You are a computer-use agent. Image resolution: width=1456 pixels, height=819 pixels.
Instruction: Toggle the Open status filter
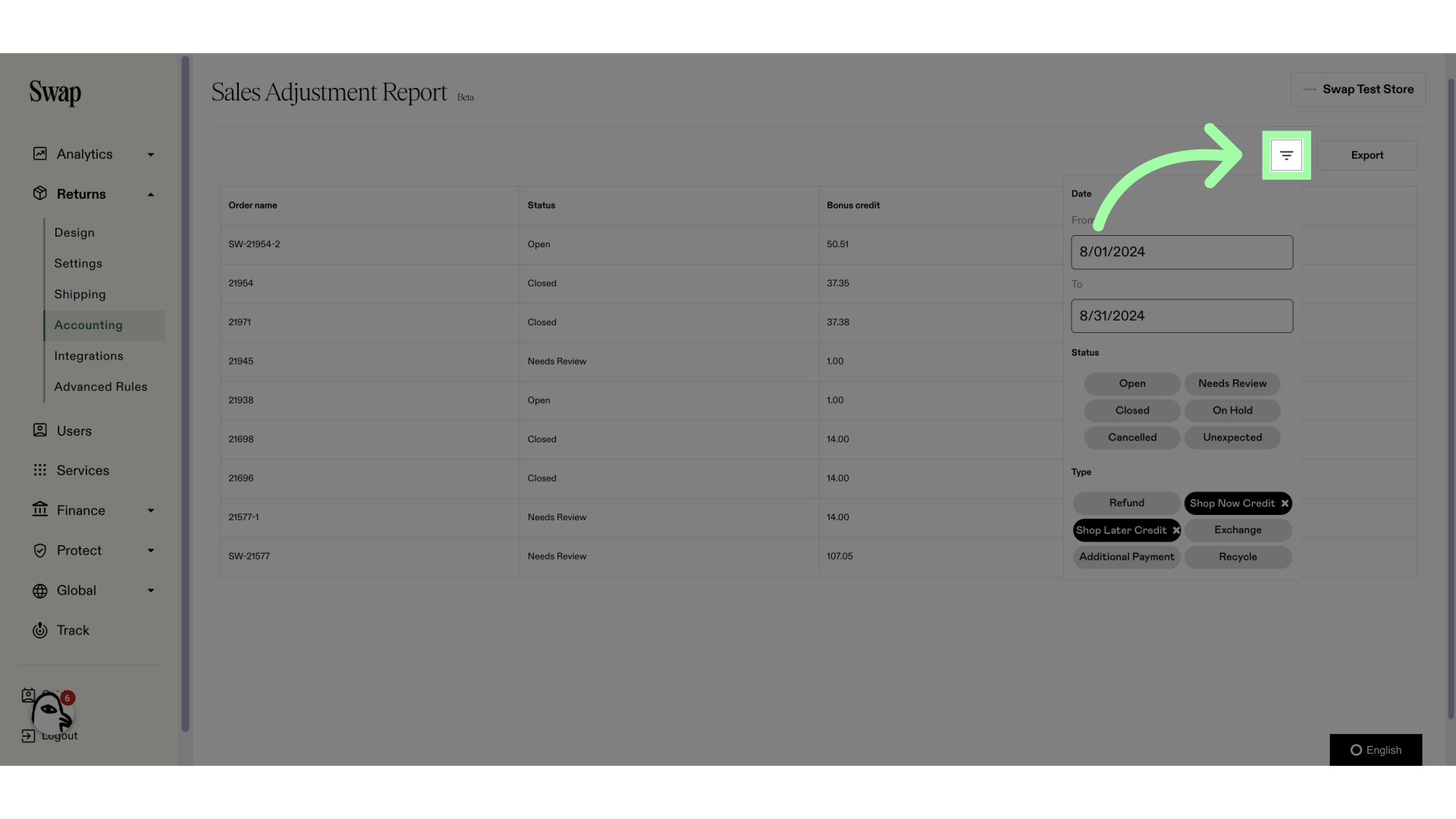[1132, 383]
